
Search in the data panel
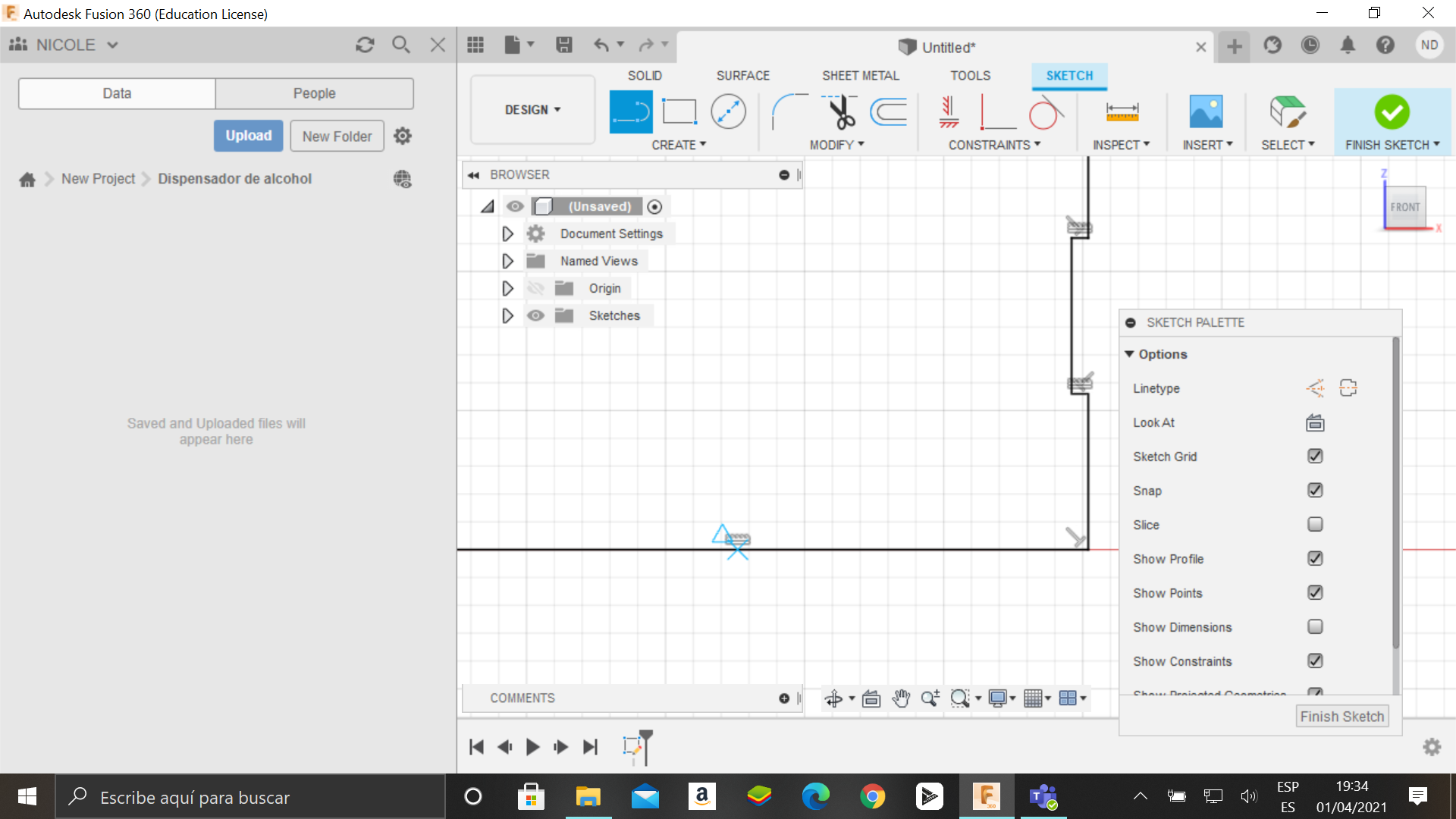click(x=401, y=45)
